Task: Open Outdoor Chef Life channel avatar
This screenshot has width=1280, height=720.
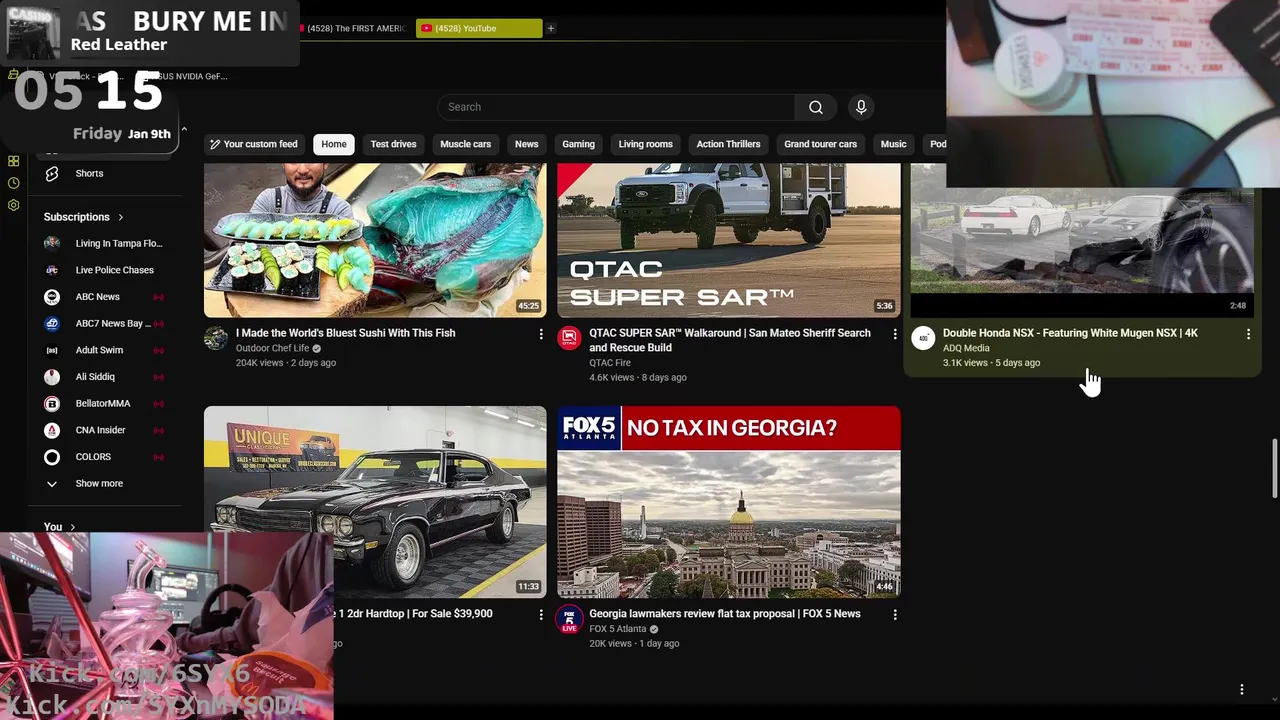Action: (216, 338)
